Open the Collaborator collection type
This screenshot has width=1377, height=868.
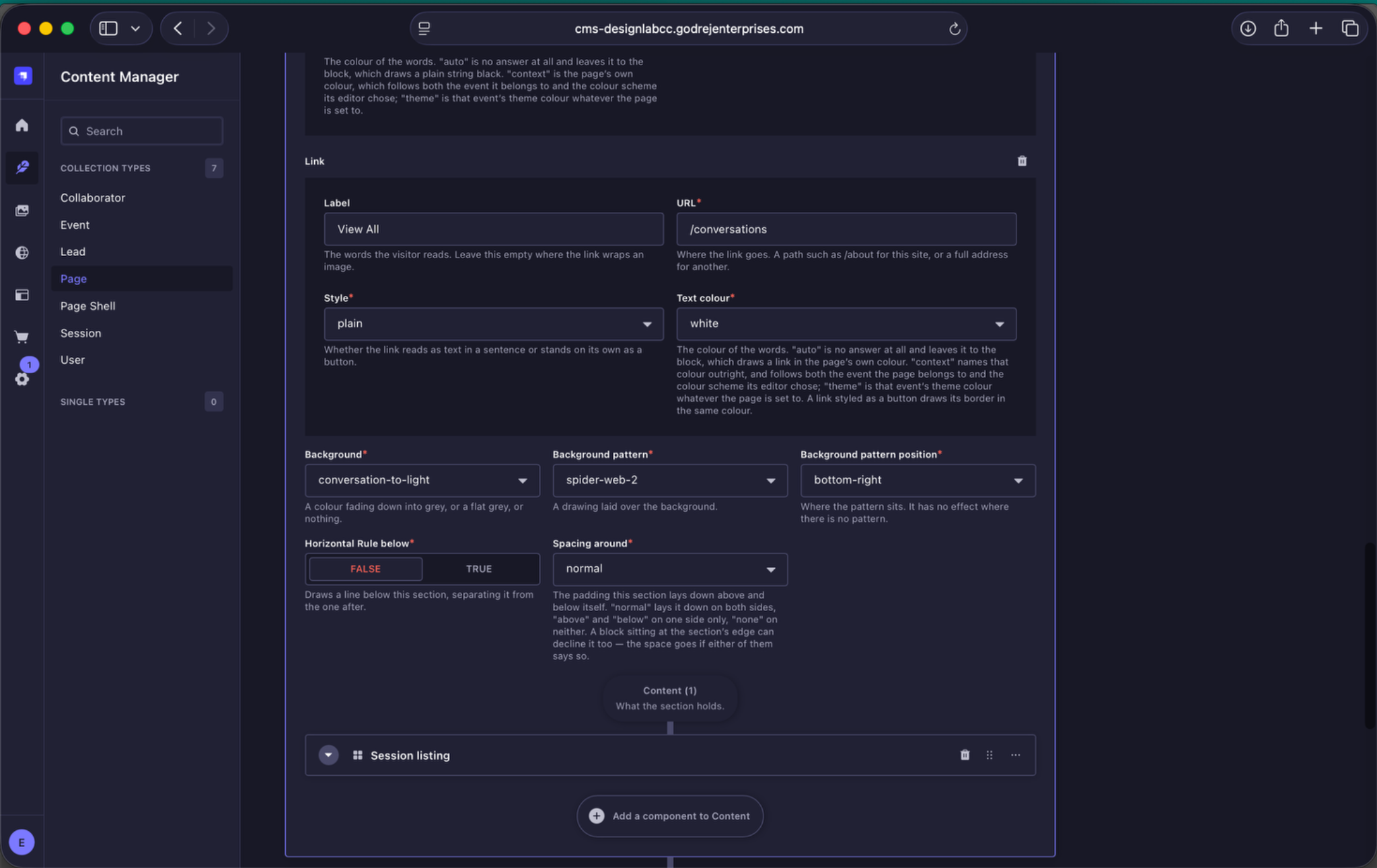[x=93, y=198]
